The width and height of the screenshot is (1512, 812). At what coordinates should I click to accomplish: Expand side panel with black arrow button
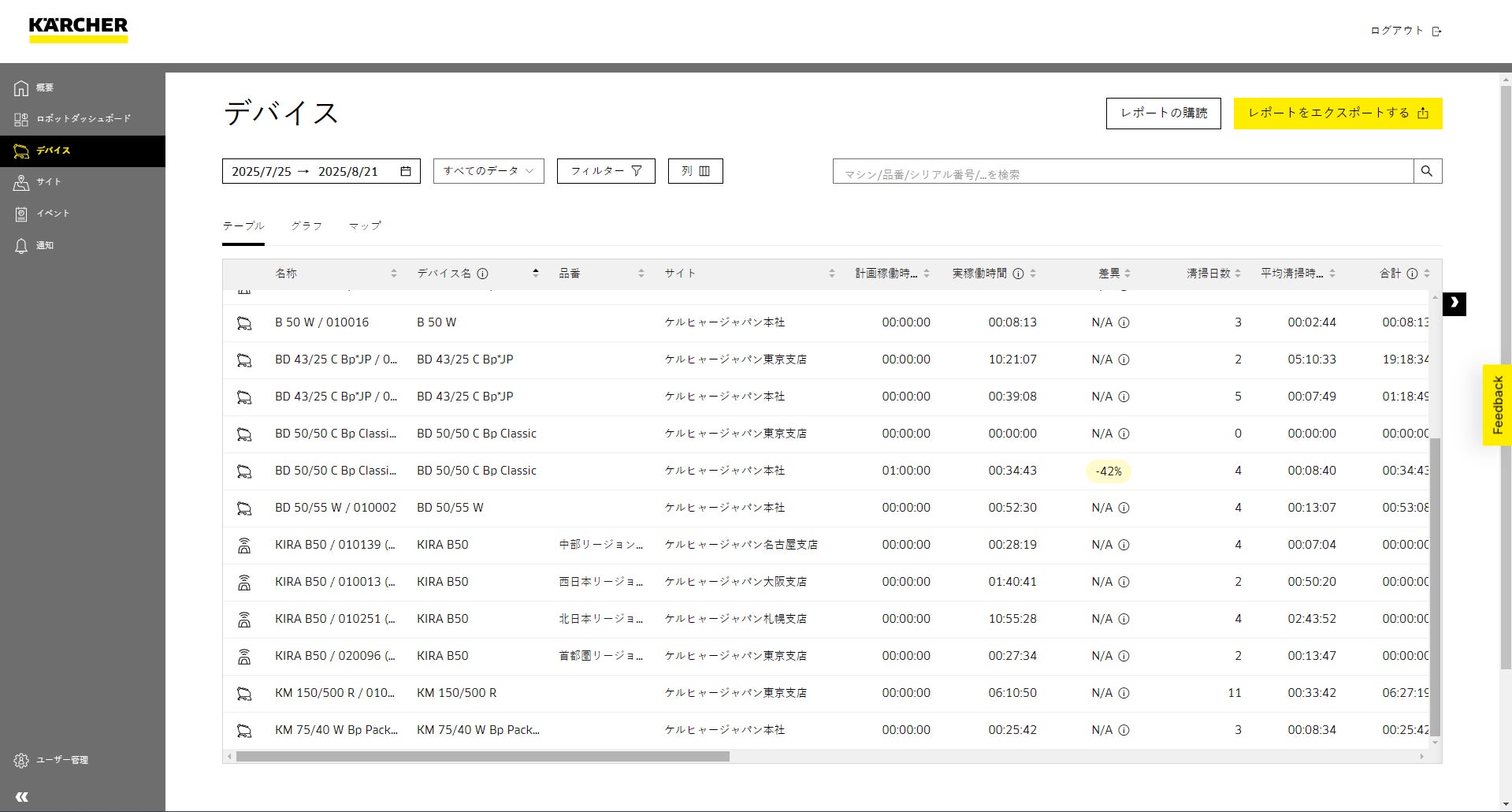pos(1454,303)
